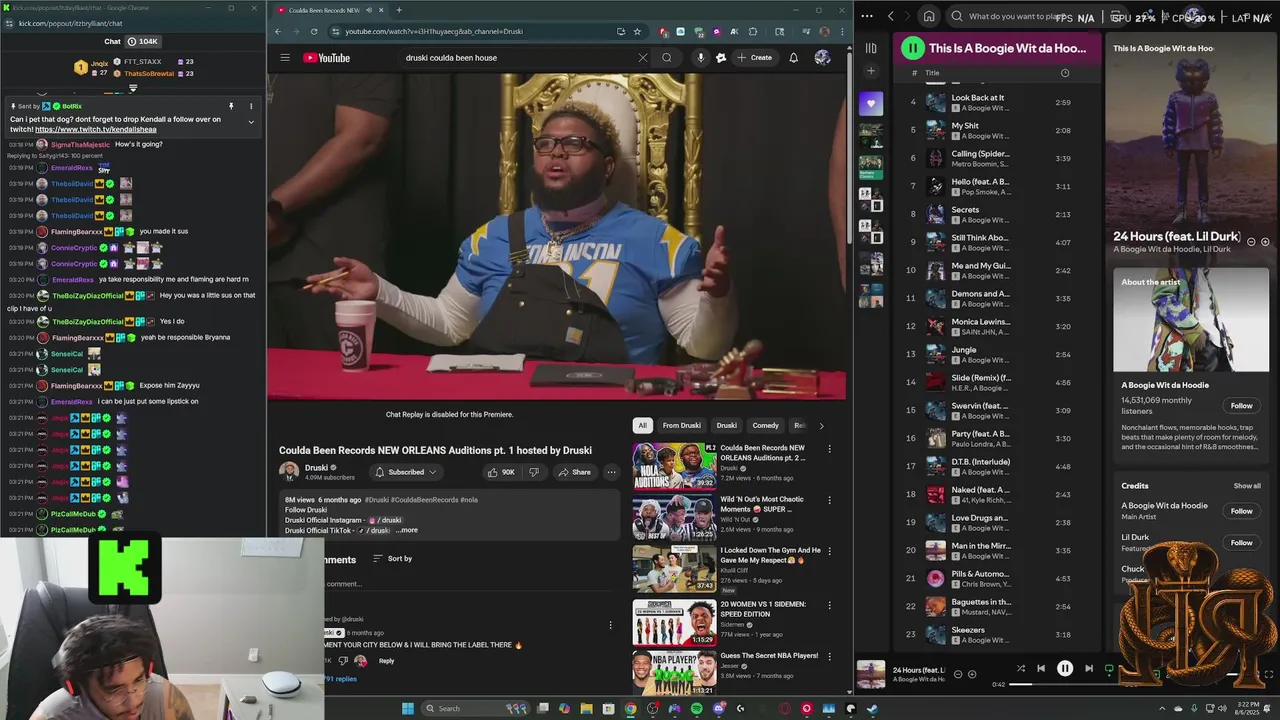The width and height of the screenshot is (1280, 720).
Task: Open 20 Women vs 1 Sidemen video
Action: (x=674, y=621)
